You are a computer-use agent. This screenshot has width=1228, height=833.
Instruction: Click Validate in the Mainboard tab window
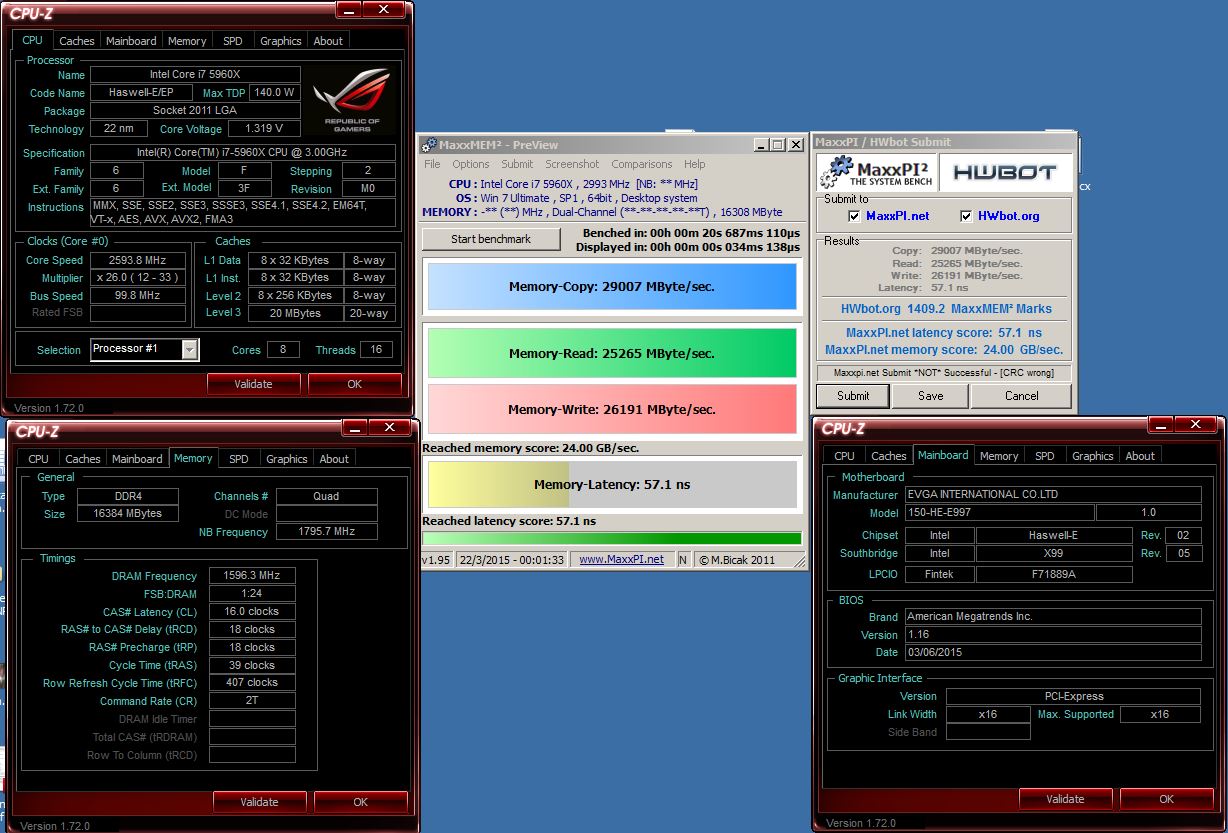1065,798
